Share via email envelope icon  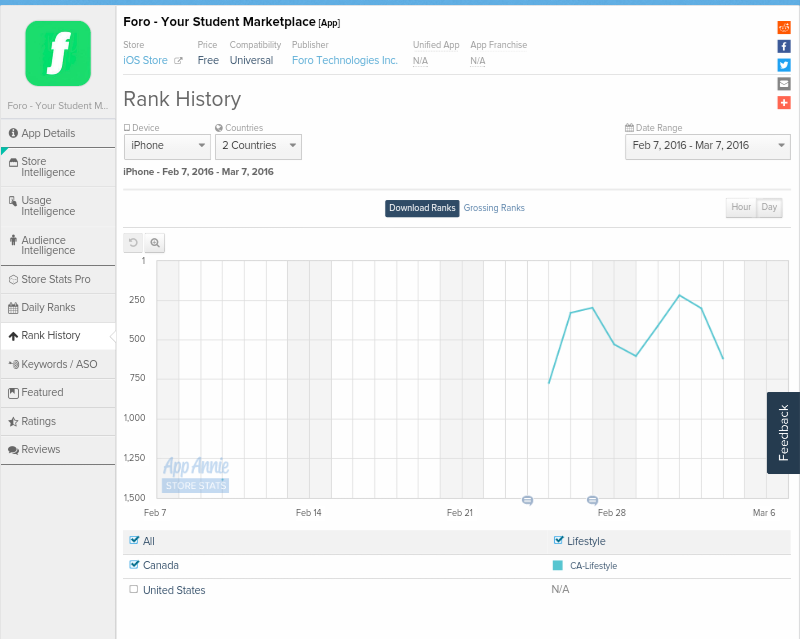[784, 84]
